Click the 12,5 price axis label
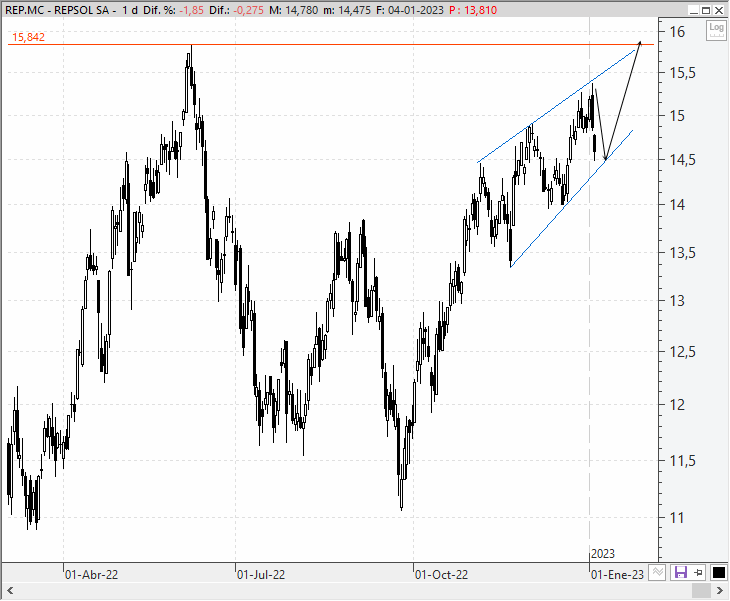 [683, 352]
